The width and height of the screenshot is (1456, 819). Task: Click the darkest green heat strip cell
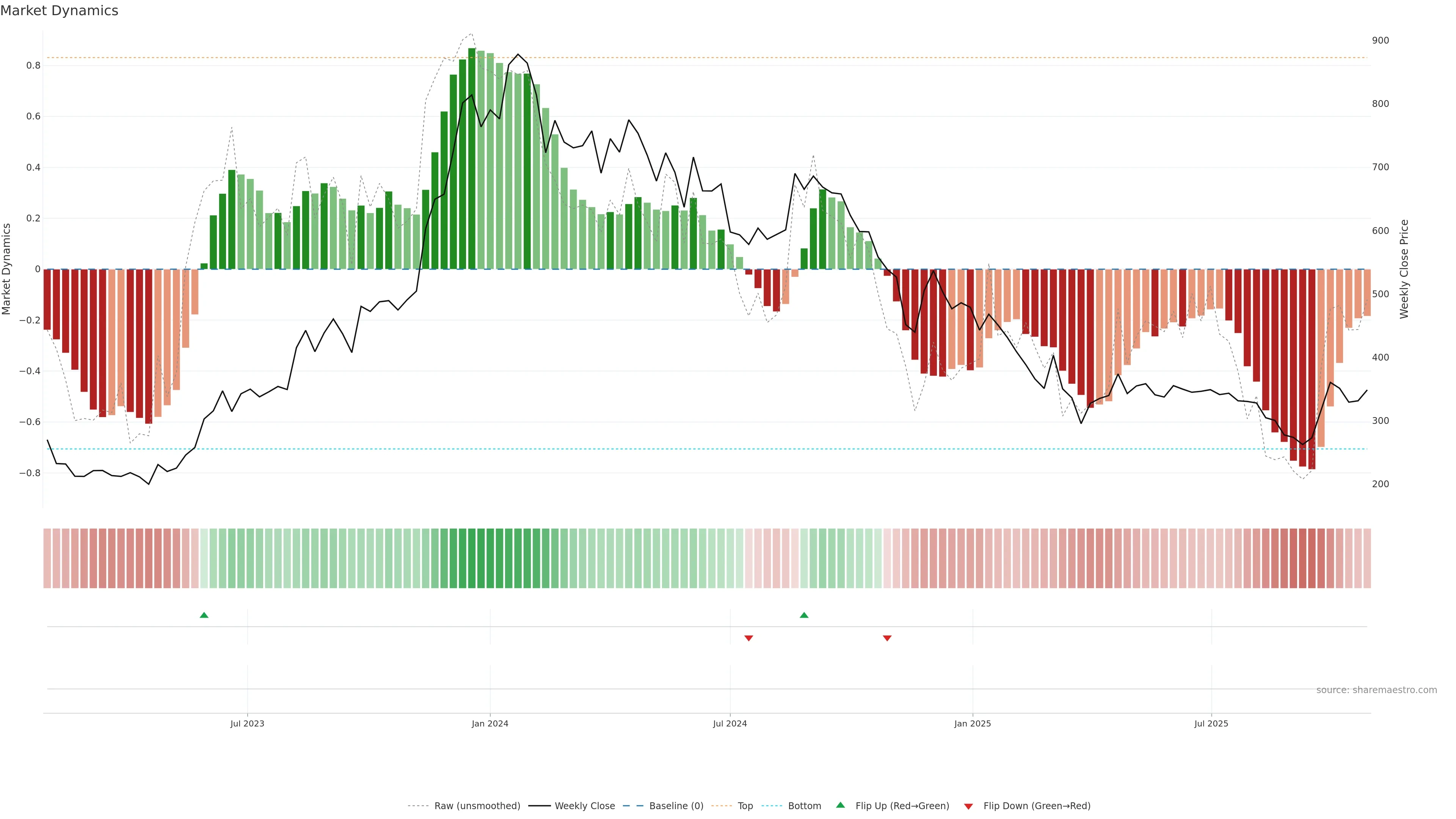(471, 558)
